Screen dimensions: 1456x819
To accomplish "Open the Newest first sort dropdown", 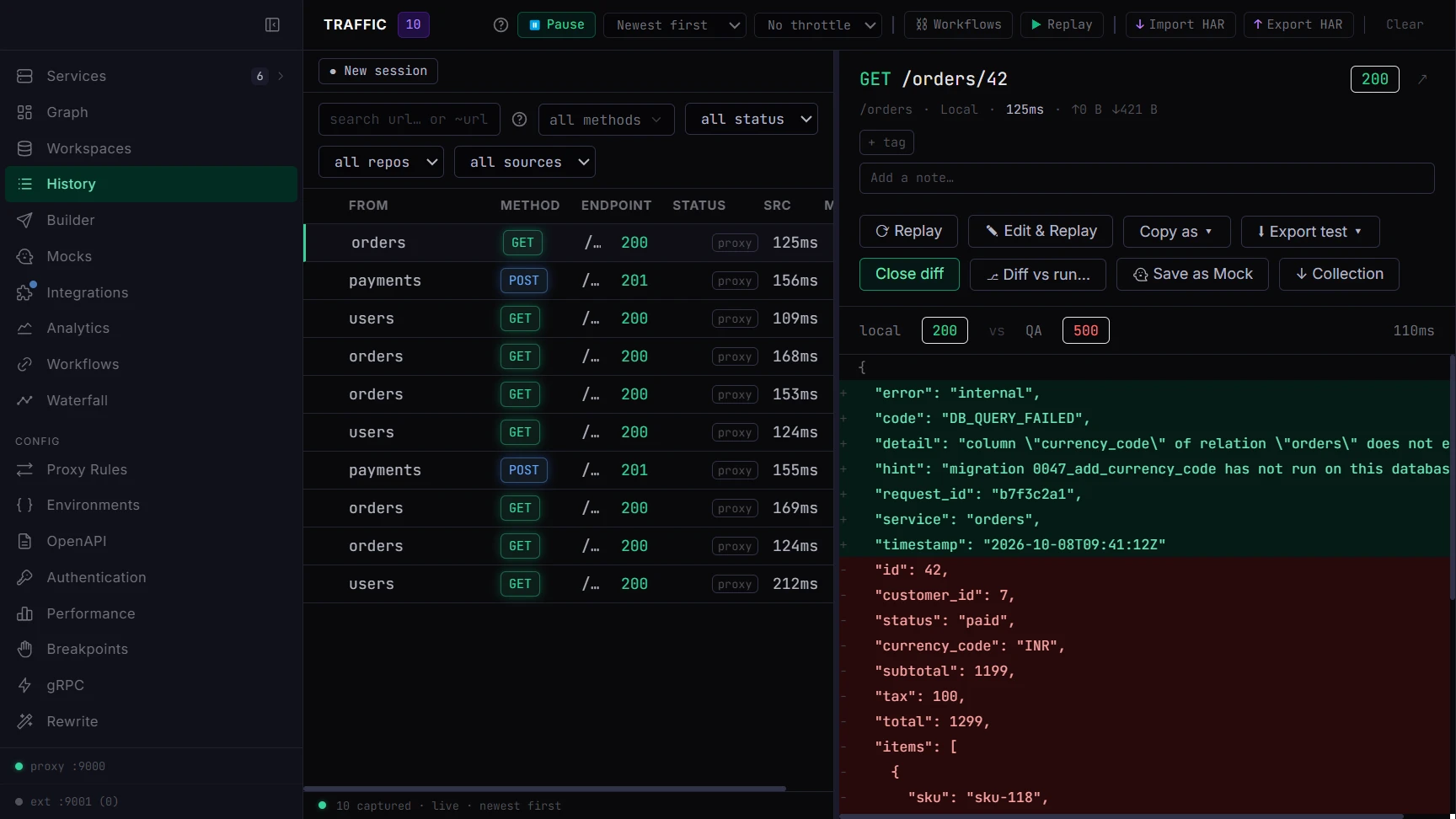I will click(x=675, y=25).
